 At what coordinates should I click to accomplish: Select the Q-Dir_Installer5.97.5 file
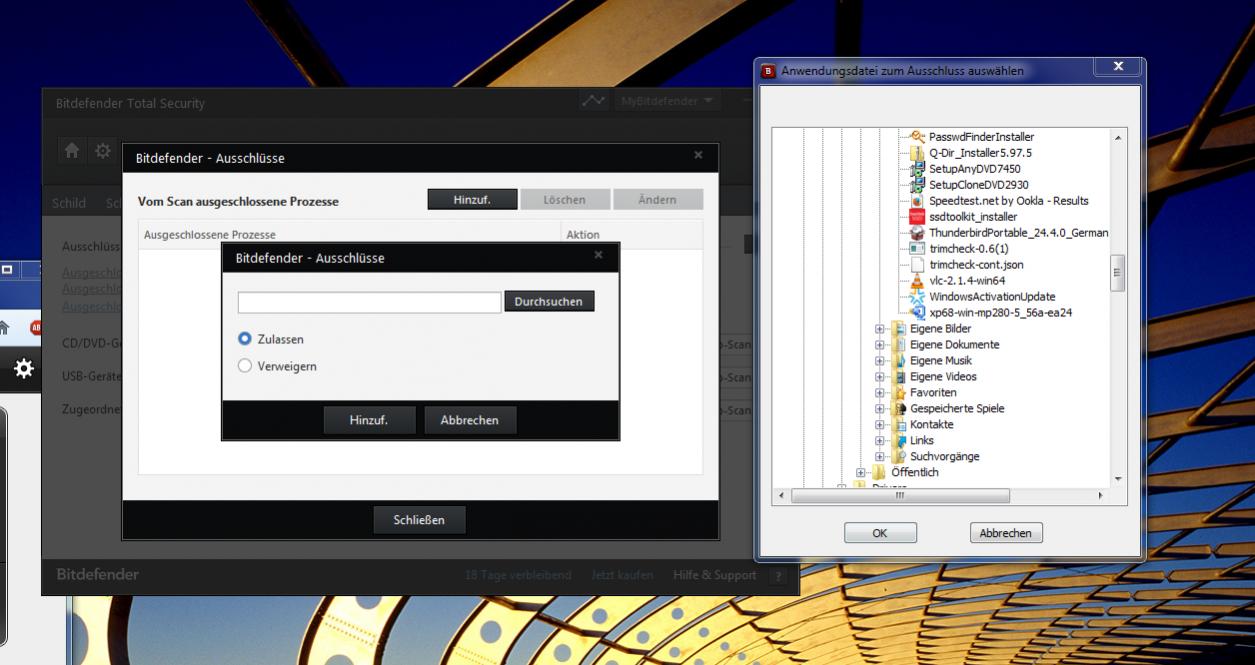point(980,153)
